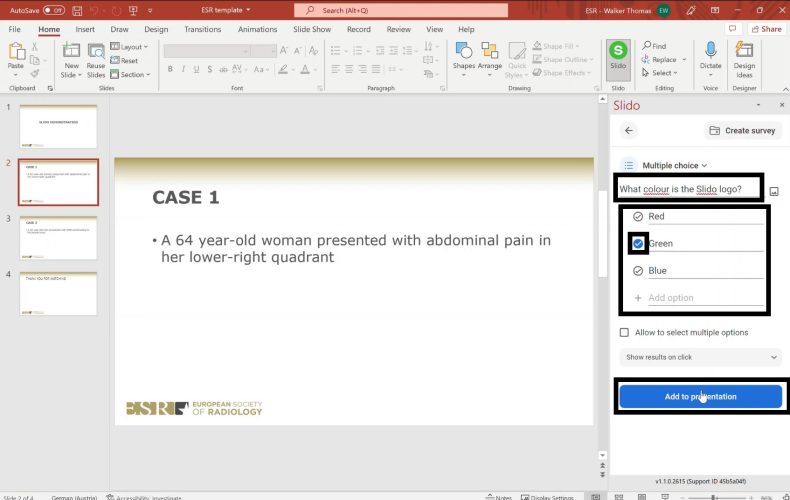Click Create survey button
The width and height of the screenshot is (790, 500).
coord(743,131)
